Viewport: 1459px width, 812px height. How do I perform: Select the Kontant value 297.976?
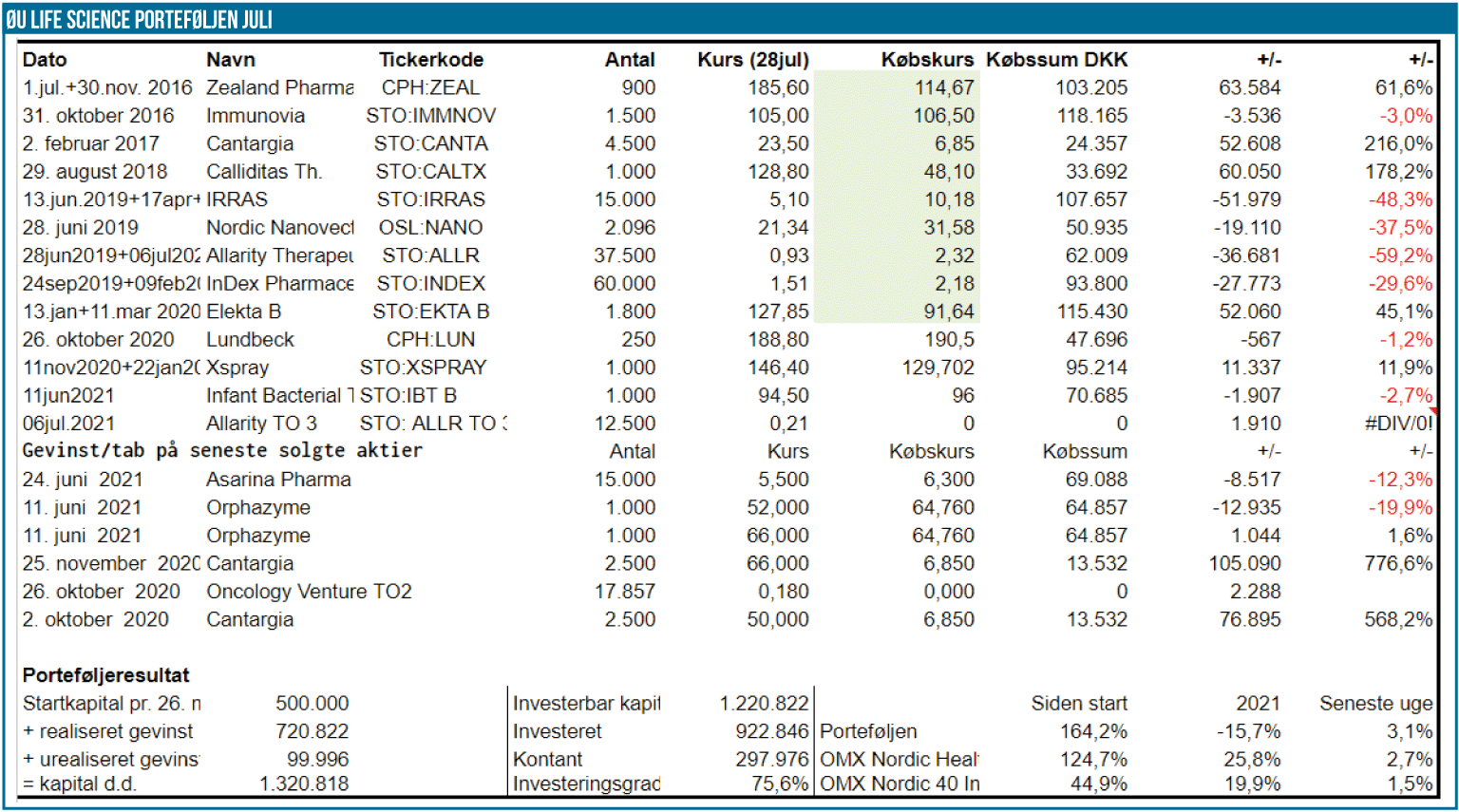[x=772, y=760]
